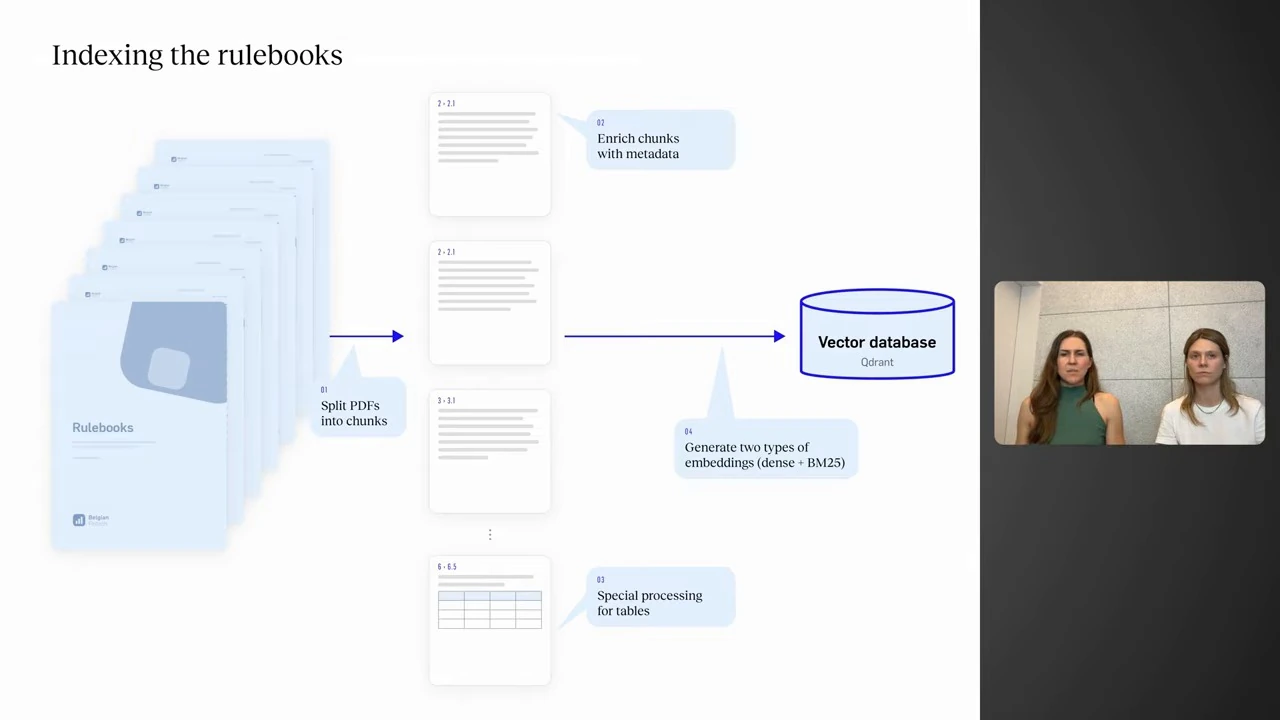Click the Generate two types of embeddings callout
The height and width of the screenshot is (720, 1280).
pos(766,450)
